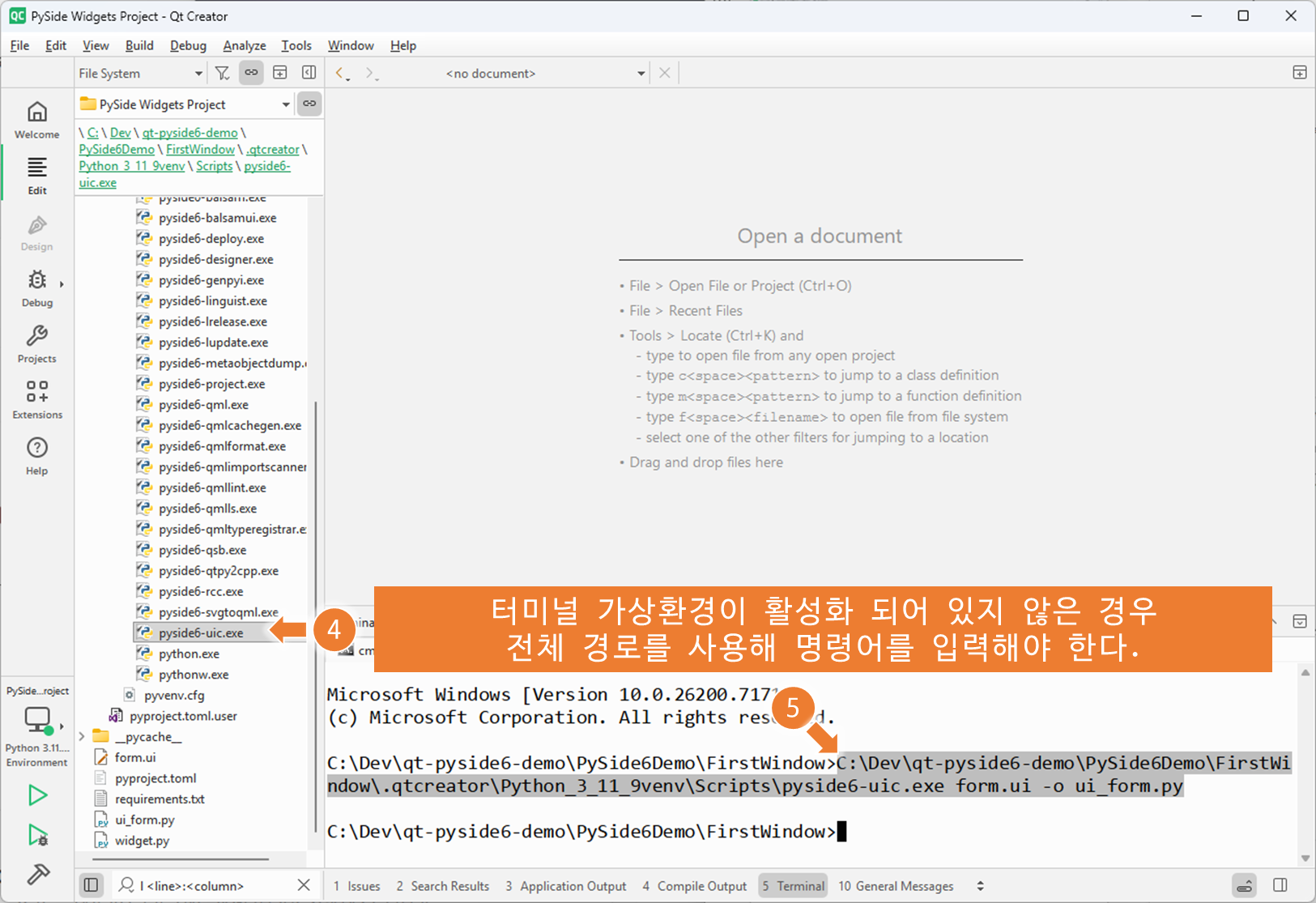Split the sidebar view with split icon

tap(280, 73)
